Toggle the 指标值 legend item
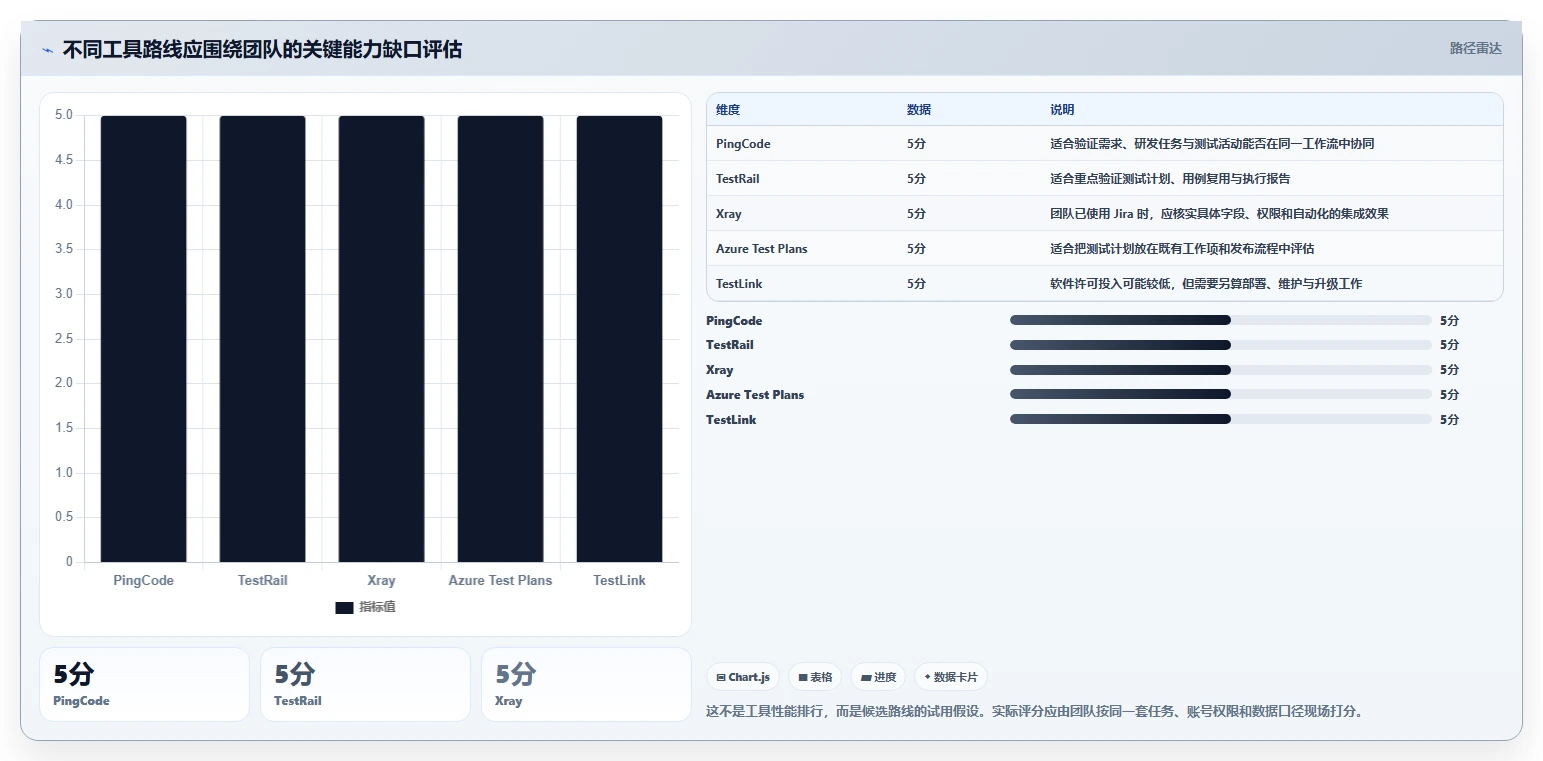This screenshot has width=1543, height=761. (x=365, y=607)
